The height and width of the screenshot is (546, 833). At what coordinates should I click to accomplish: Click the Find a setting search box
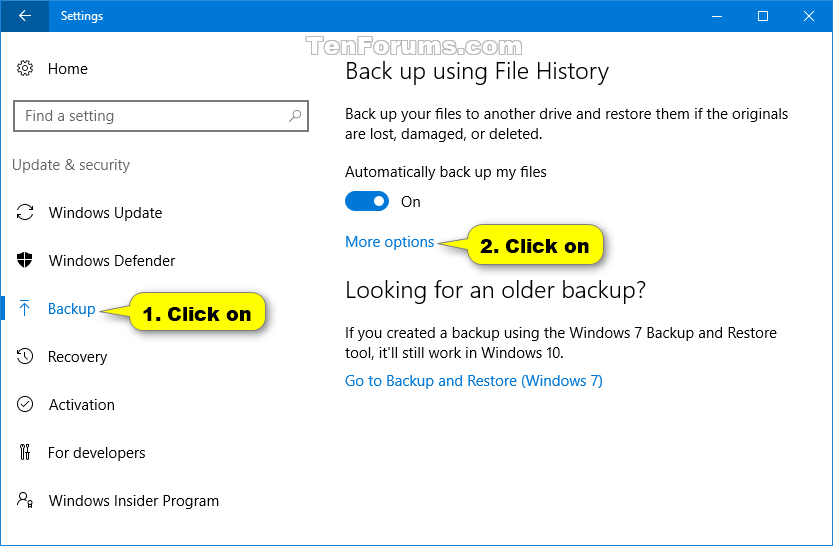click(x=150, y=116)
